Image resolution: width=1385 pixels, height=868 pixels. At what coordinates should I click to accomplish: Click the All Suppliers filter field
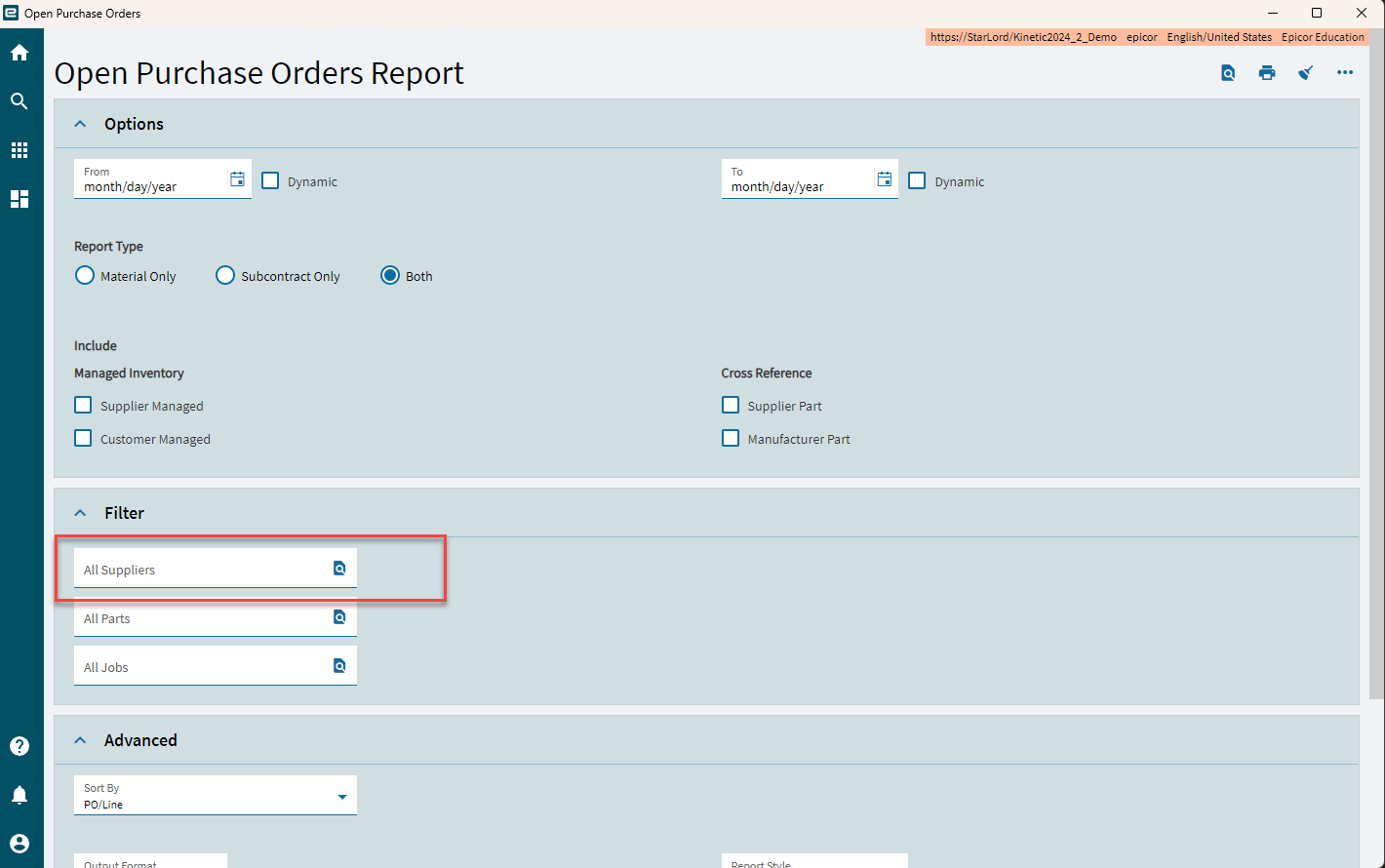(x=216, y=569)
